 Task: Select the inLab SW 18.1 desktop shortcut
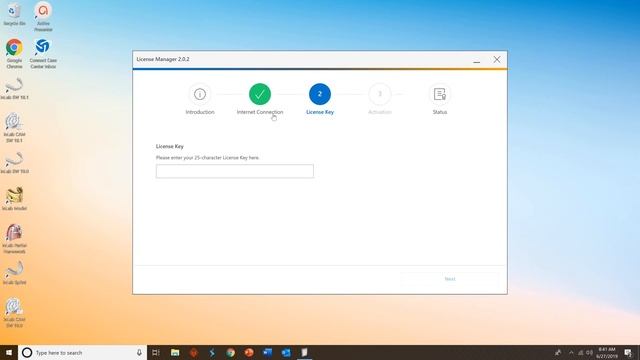coord(14,89)
